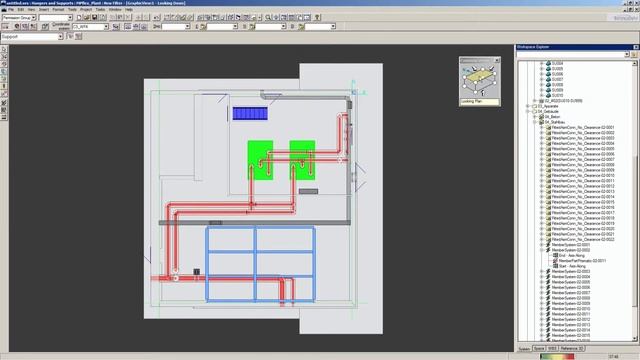640x360 pixels.
Task: Open the View menu
Action: click(x=31, y=9)
